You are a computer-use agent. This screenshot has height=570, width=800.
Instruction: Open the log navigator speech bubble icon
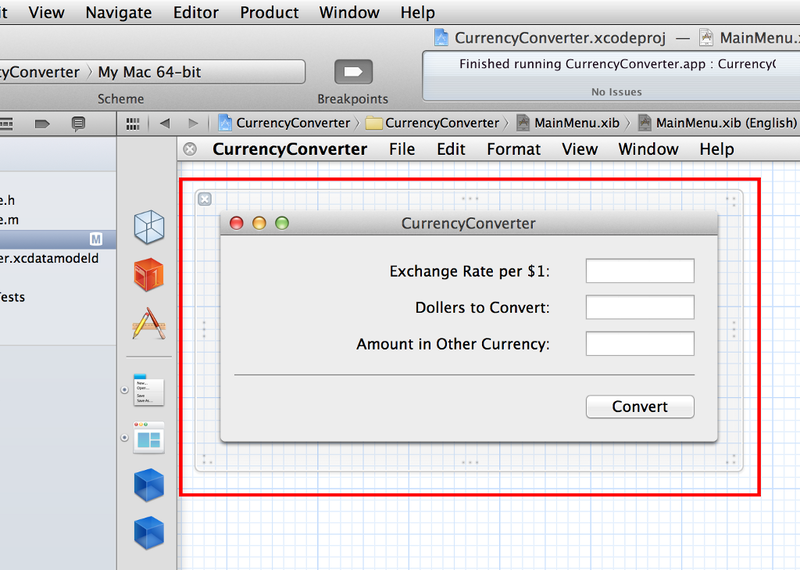(78, 124)
